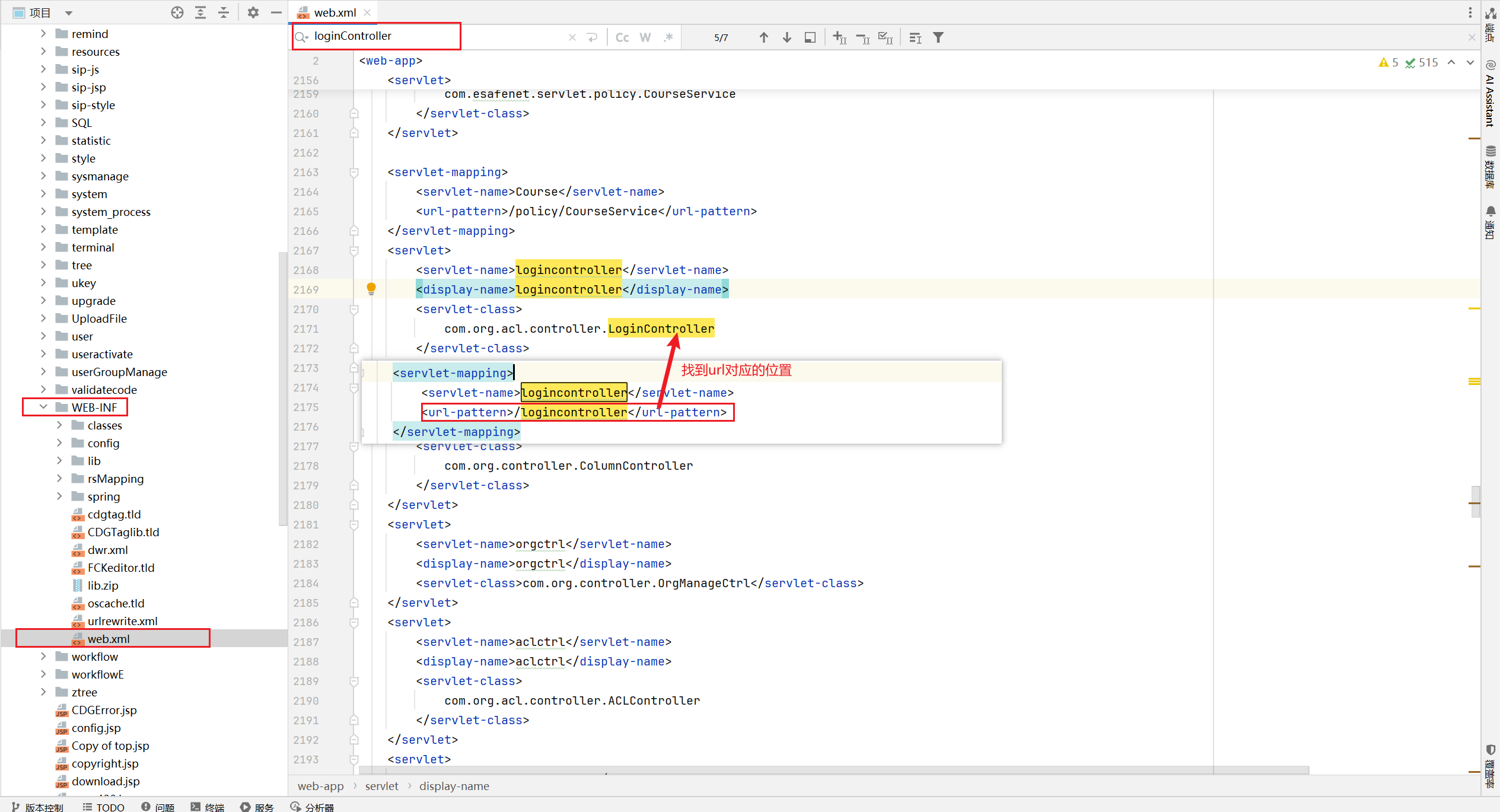Open the Problems tool window

[x=158, y=807]
